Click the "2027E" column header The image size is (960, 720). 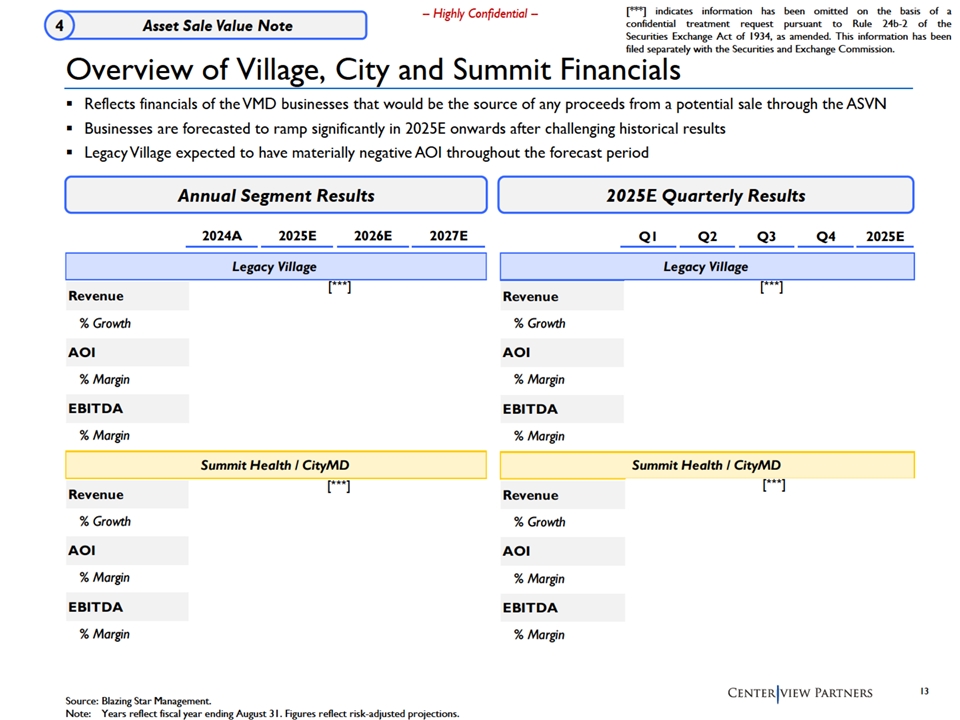tap(448, 236)
